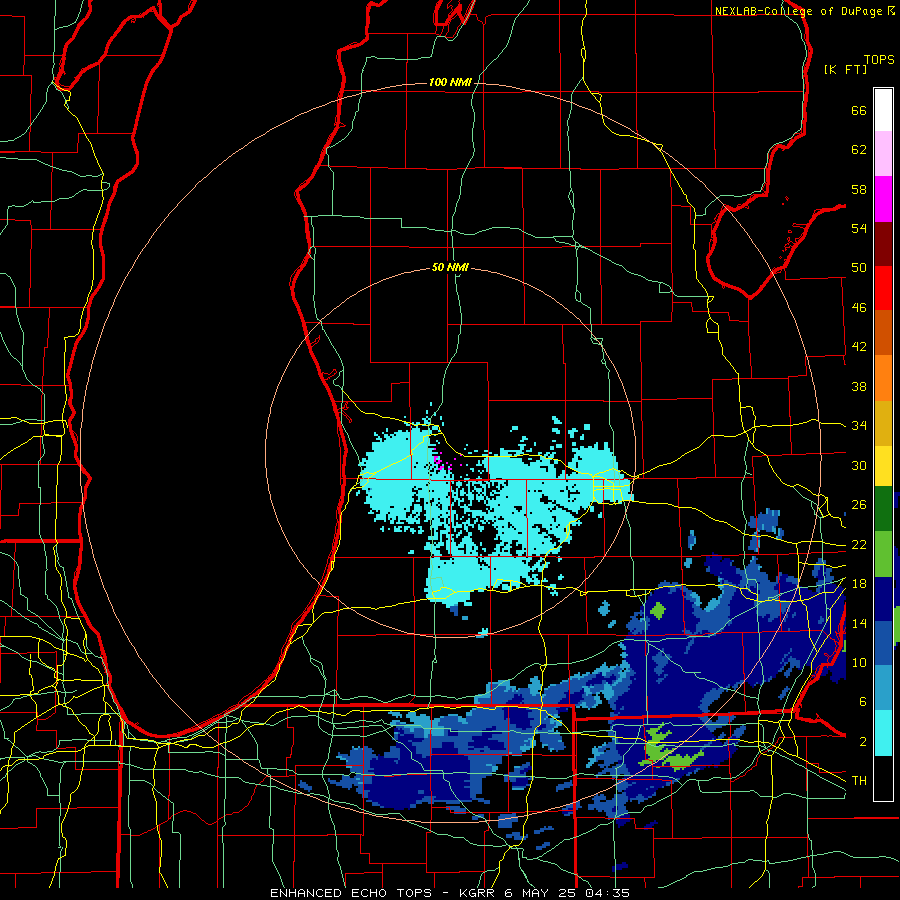This screenshot has height=900, width=900.
Task: Click the magenta legend swatch near 58
Action: (883, 199)
